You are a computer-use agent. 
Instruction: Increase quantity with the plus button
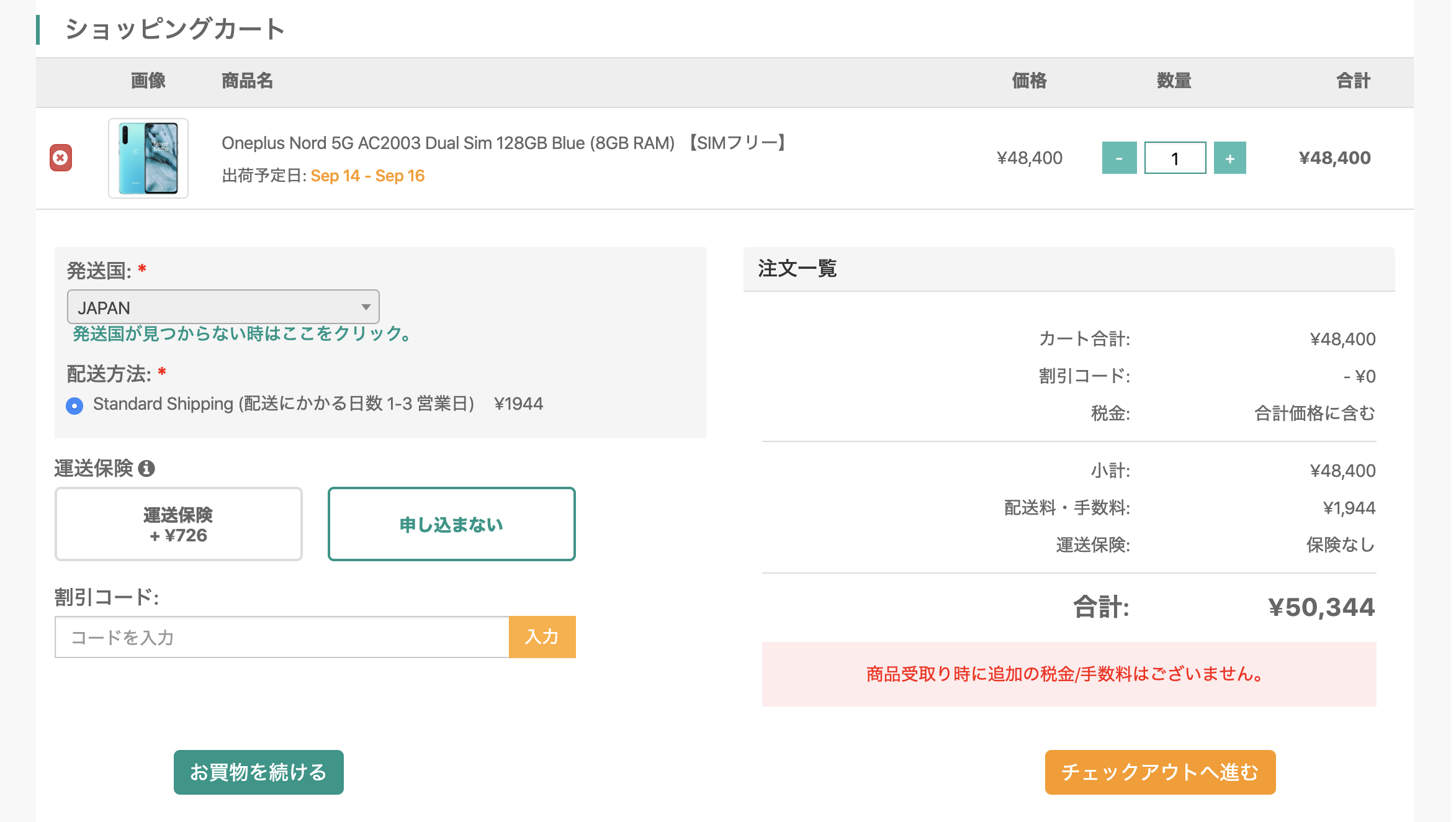click(1229, 158)
